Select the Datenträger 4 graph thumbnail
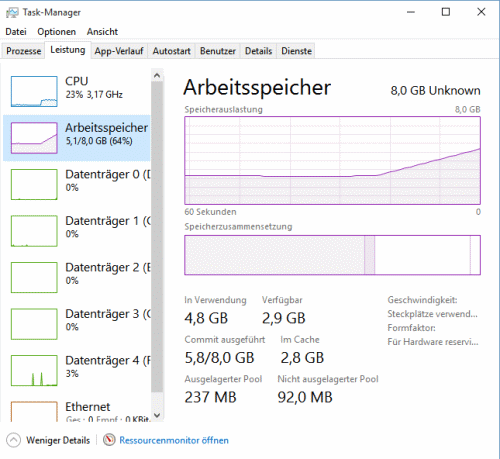Image resolution: width=500 pixels, height=459 pixels. click(34, 370)
